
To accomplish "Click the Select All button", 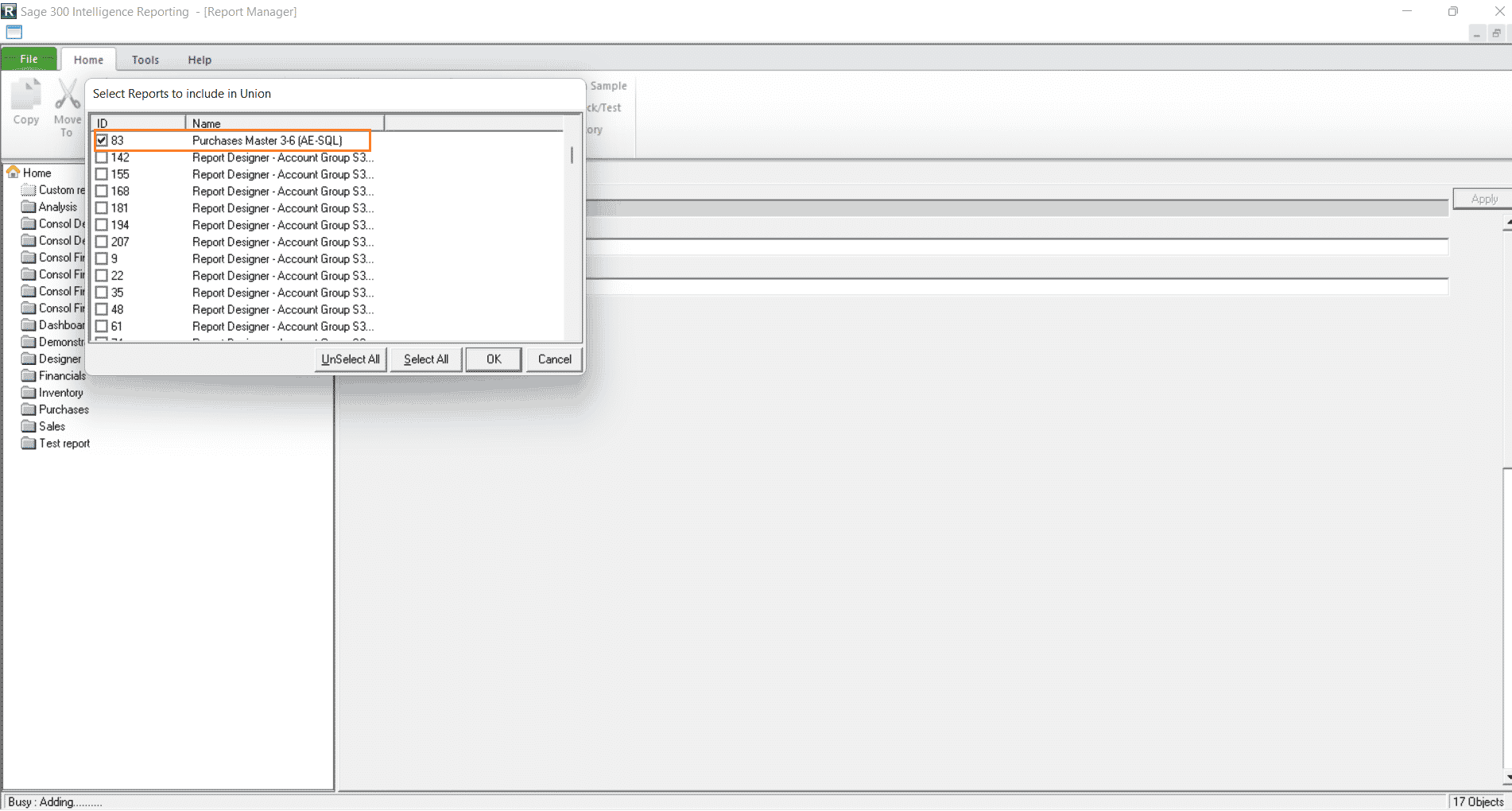I will coord(425,359).
